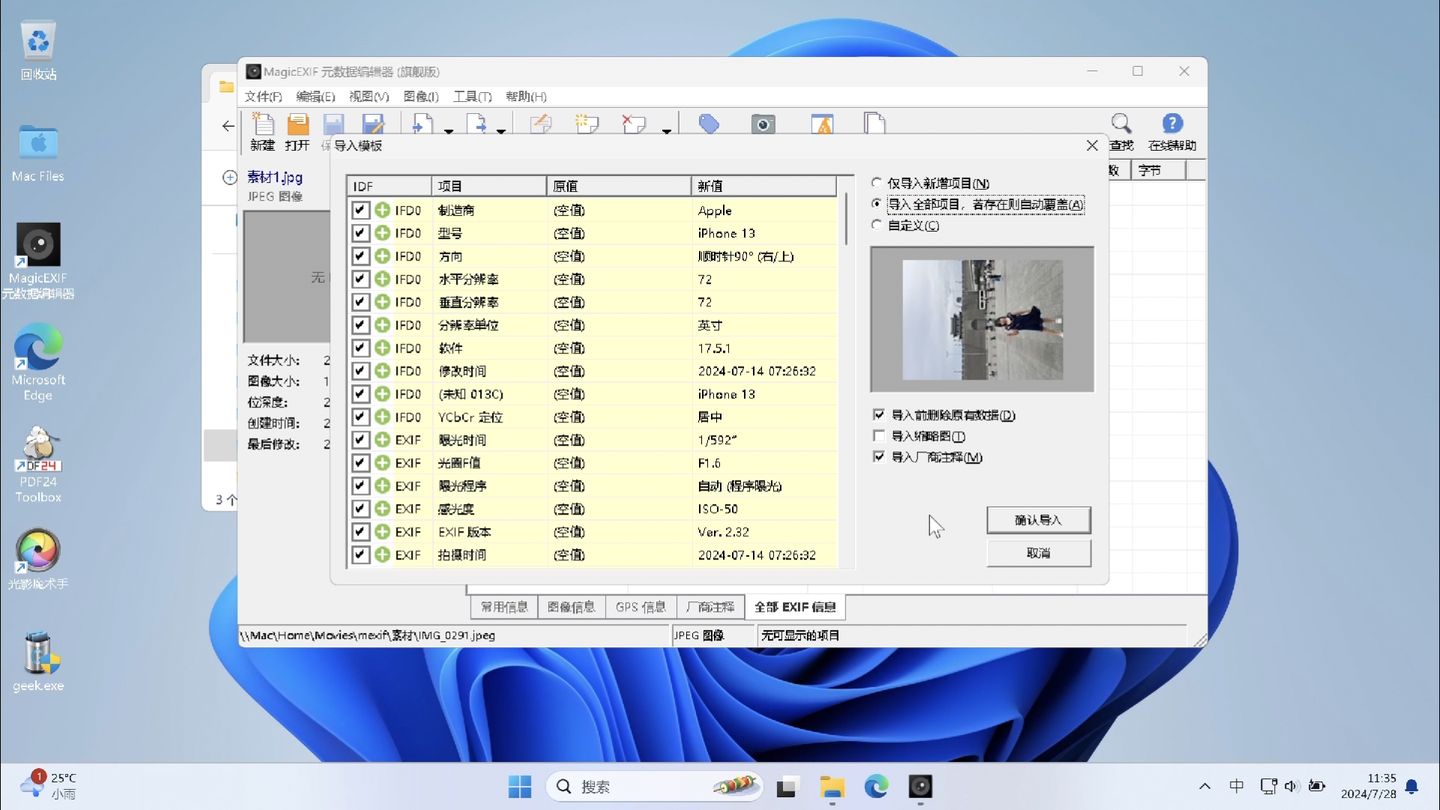1440x810 pixels.
Task: Switch to GPS 信息 tab
Action: pos(640,607)
